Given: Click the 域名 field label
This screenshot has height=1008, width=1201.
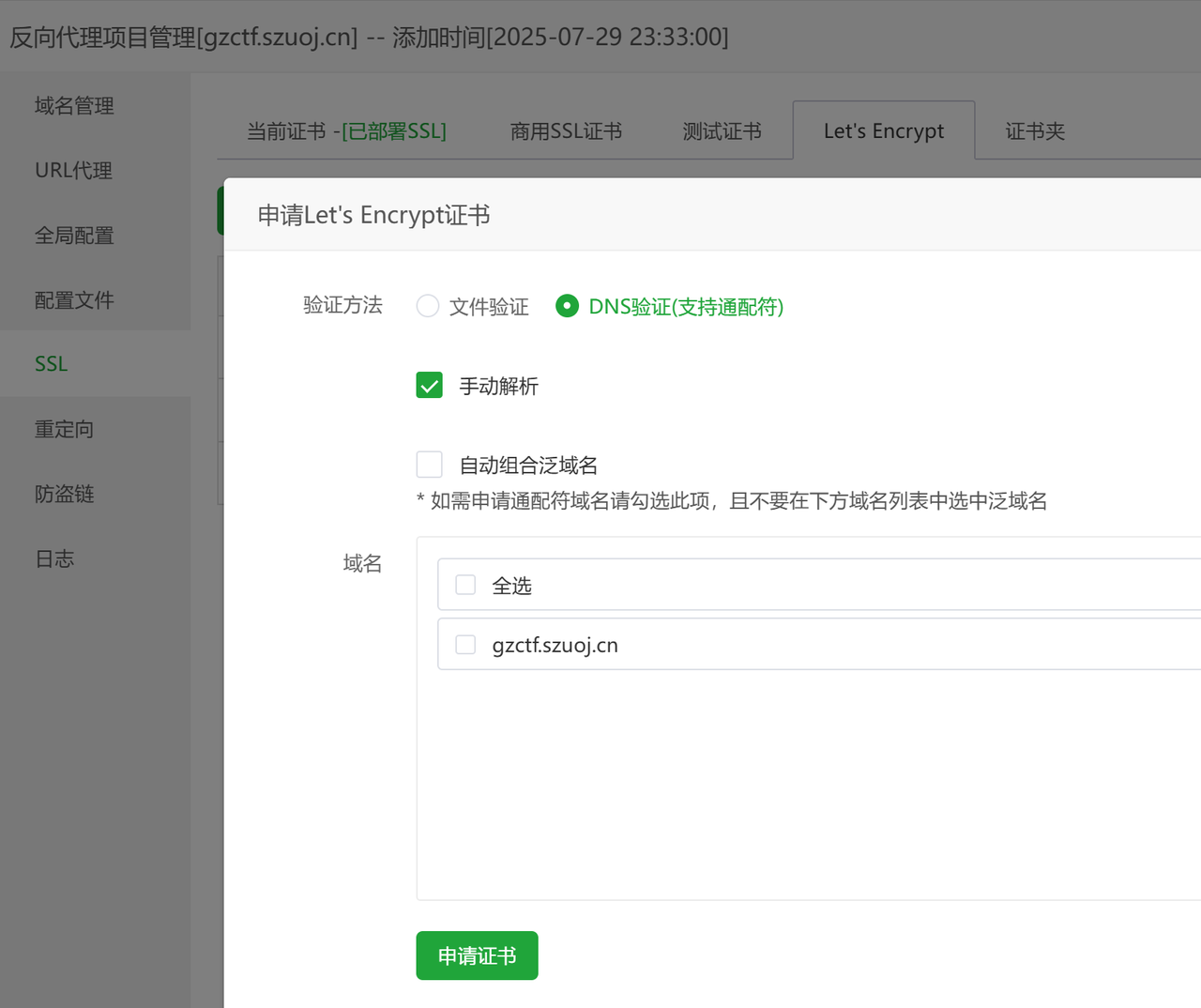Looking at the screenshot, I should [362, 563].
